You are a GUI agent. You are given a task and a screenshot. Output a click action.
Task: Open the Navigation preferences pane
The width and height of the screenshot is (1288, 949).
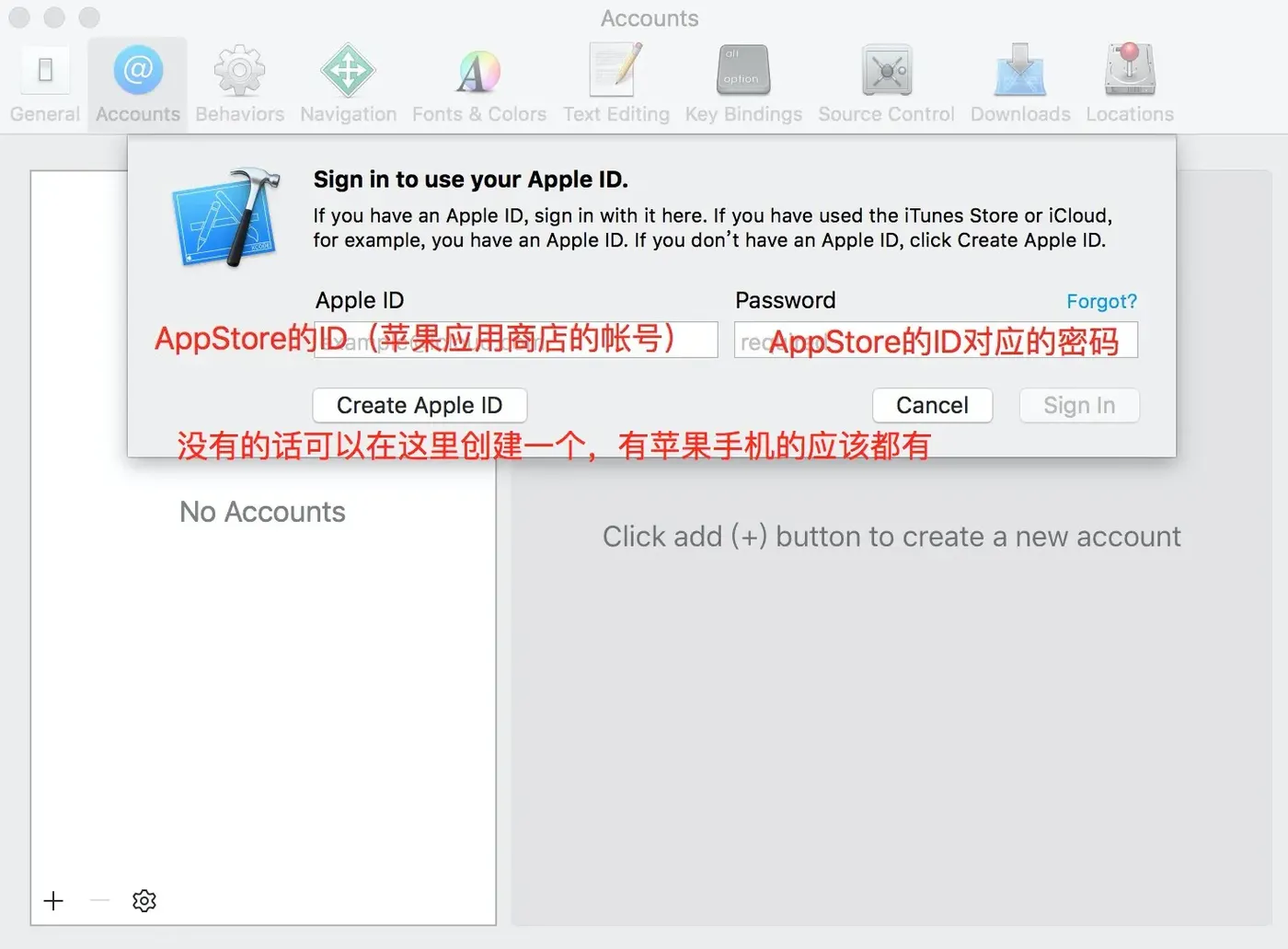[348, 85]
